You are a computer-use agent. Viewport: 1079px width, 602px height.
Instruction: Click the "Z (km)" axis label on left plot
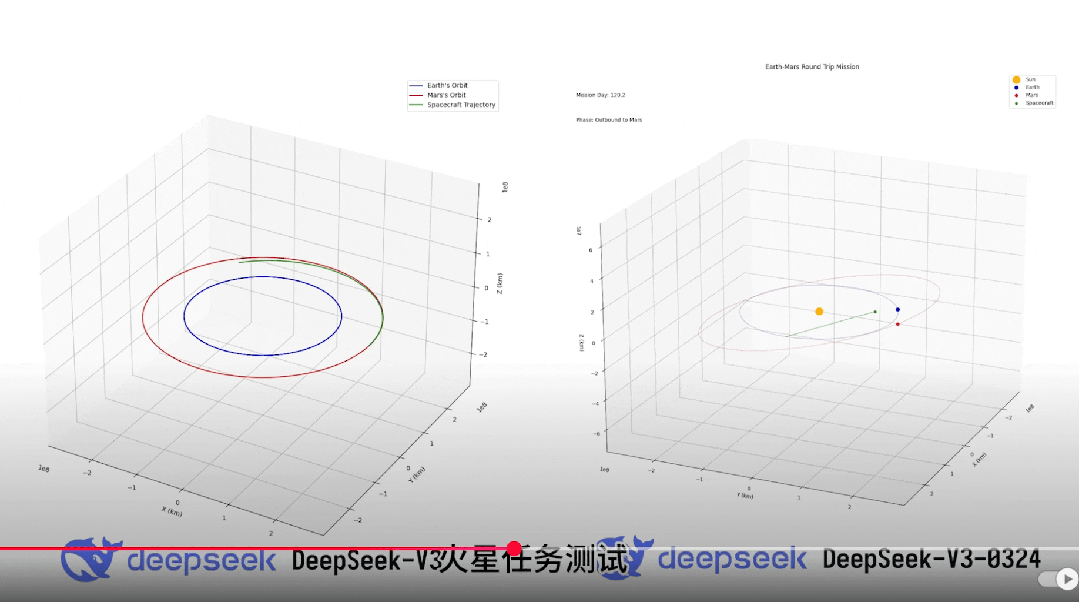click(500, 283)
